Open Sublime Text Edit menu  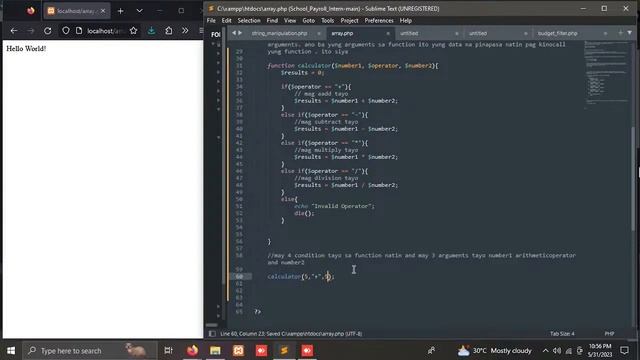click(x=226, y=20)
